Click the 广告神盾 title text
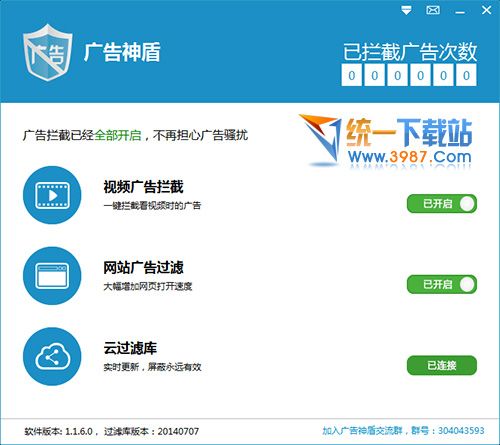Image resolution: width=500 pixels, height=445 pixels. click(122, 52)
